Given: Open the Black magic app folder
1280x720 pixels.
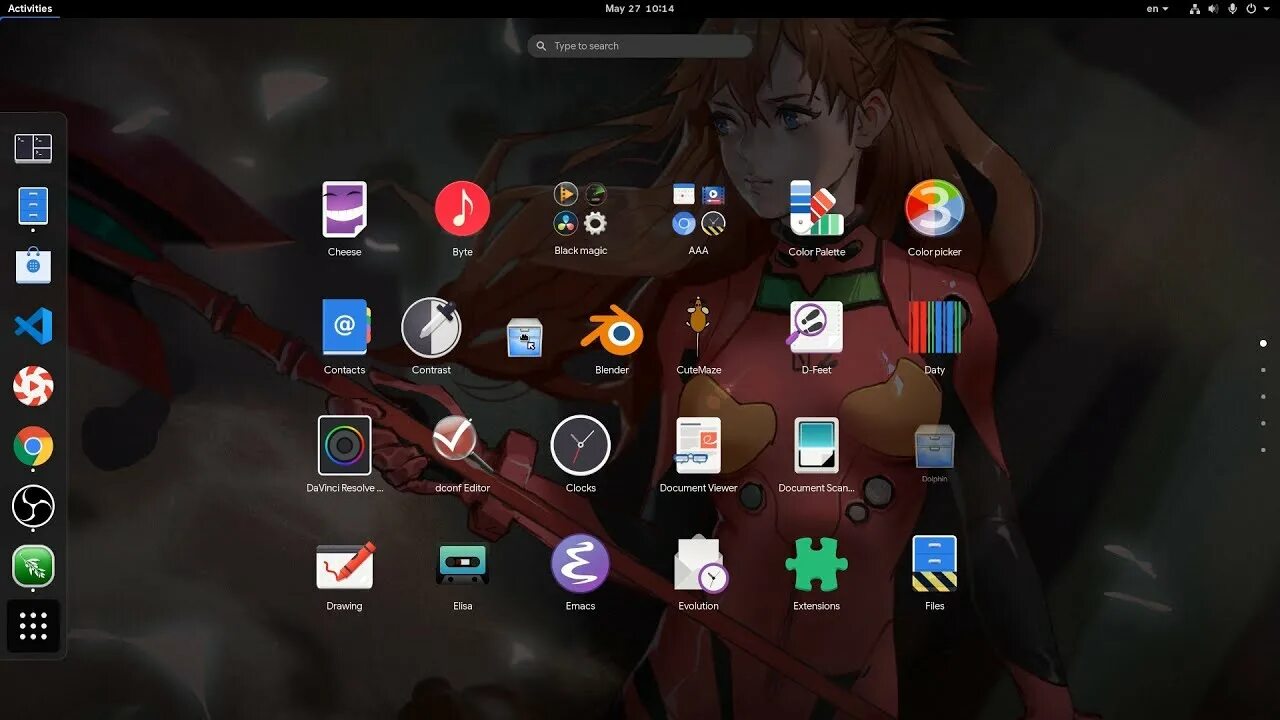Looking at the screenshot, I should pyautogui.click(x=581, y=209).
